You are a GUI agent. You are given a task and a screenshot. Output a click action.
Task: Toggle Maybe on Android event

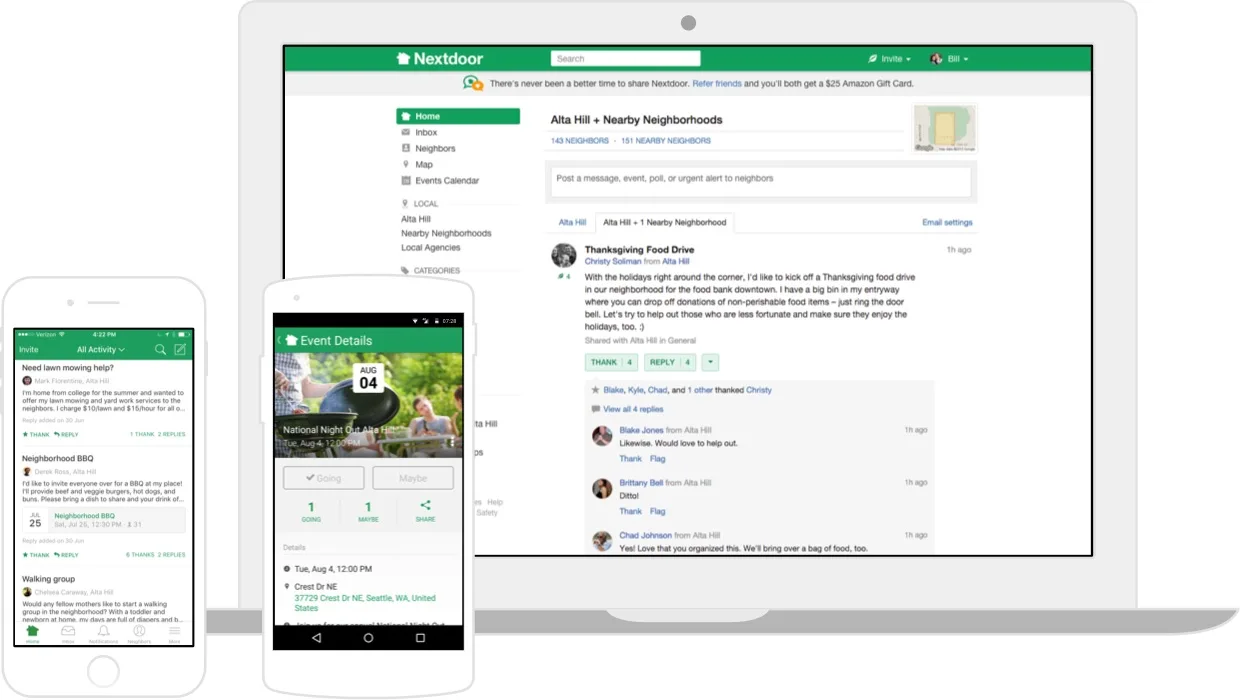(x=413, y=478)
